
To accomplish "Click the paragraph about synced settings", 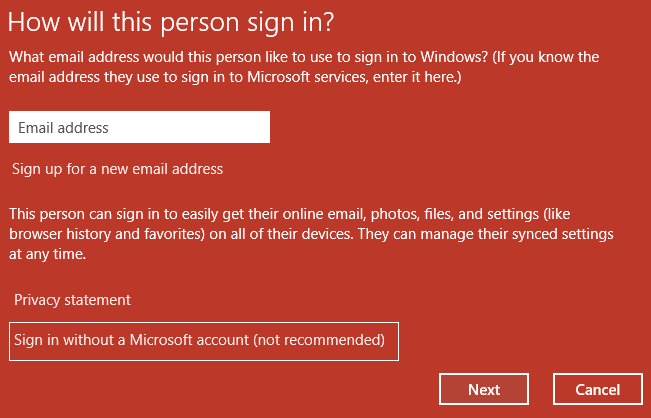I will (310, 231).
